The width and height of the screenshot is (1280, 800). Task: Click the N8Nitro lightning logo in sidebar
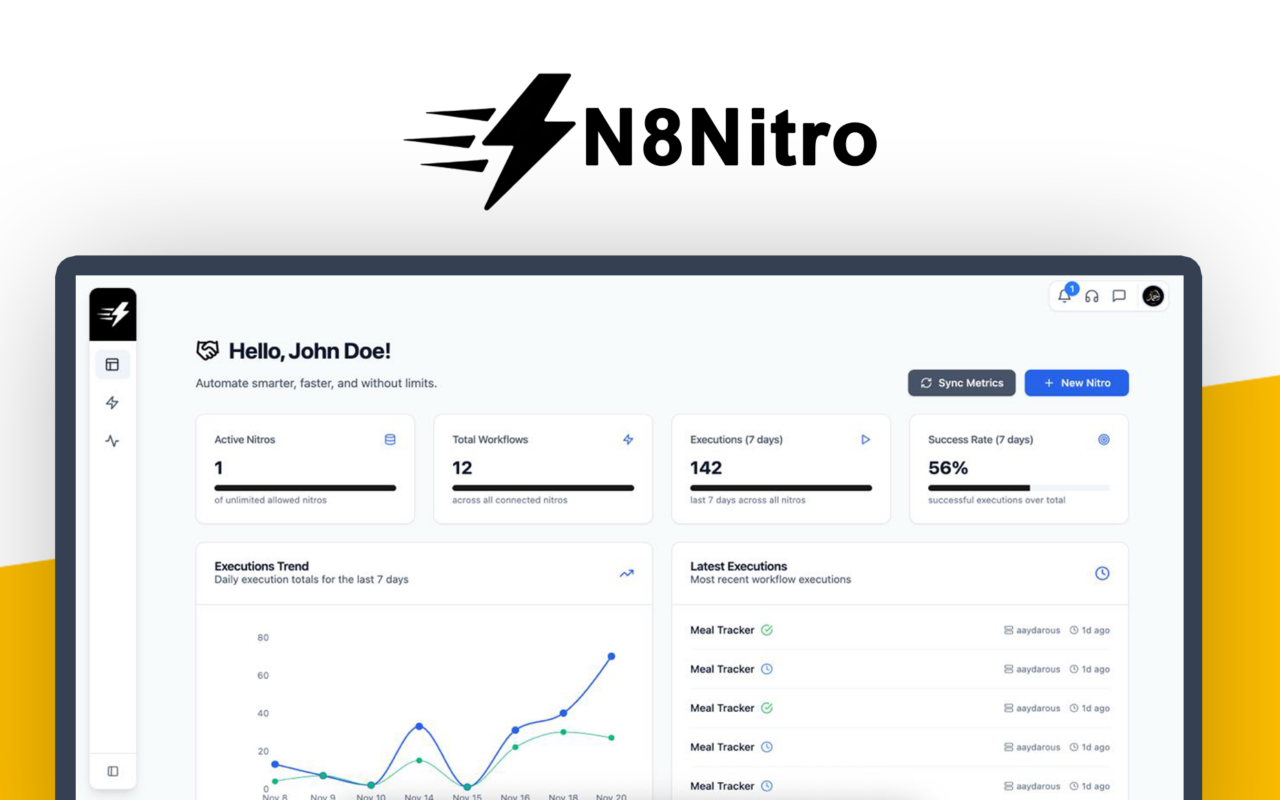pos(113,315)
